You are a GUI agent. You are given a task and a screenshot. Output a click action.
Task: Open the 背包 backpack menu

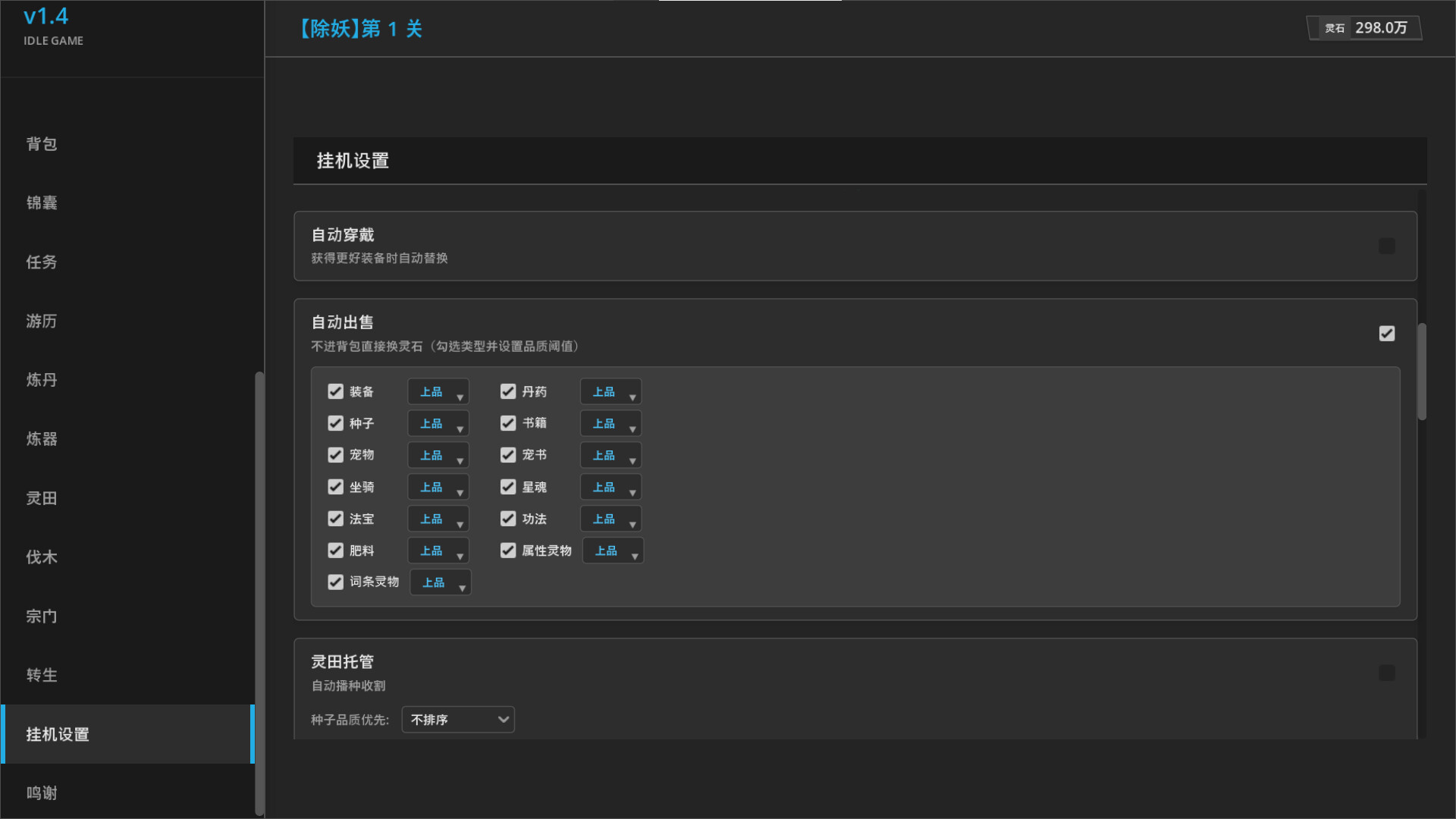(42, 144)
